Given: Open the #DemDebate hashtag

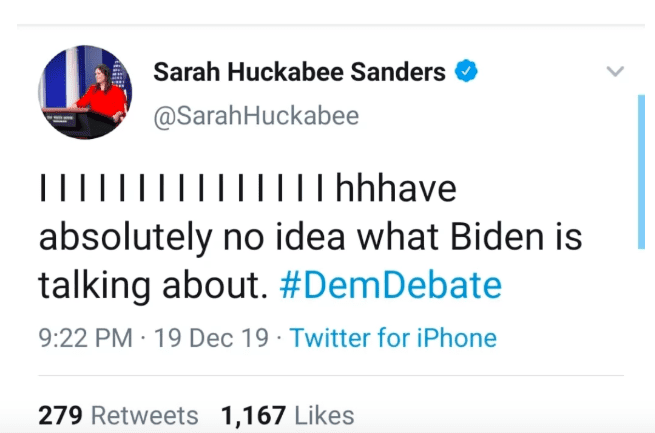Looking at the screenshot, I should 389,286.
